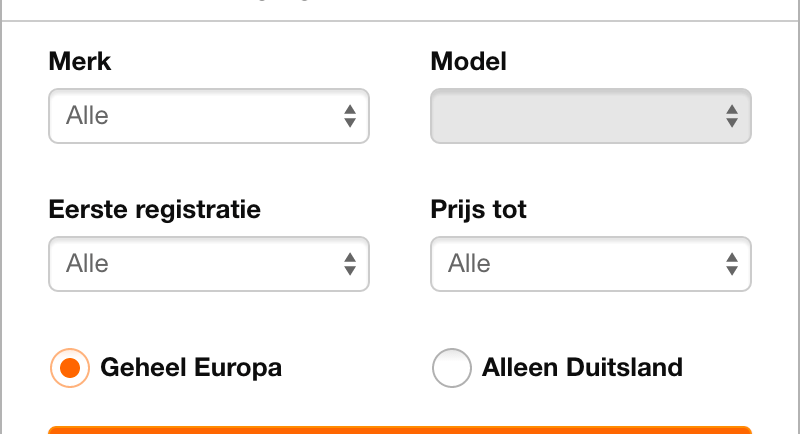The height and width of the screenshot is (434, 800).
Task: Click arrows icon in Prijs tot select
Action: [x=731, y=264]
